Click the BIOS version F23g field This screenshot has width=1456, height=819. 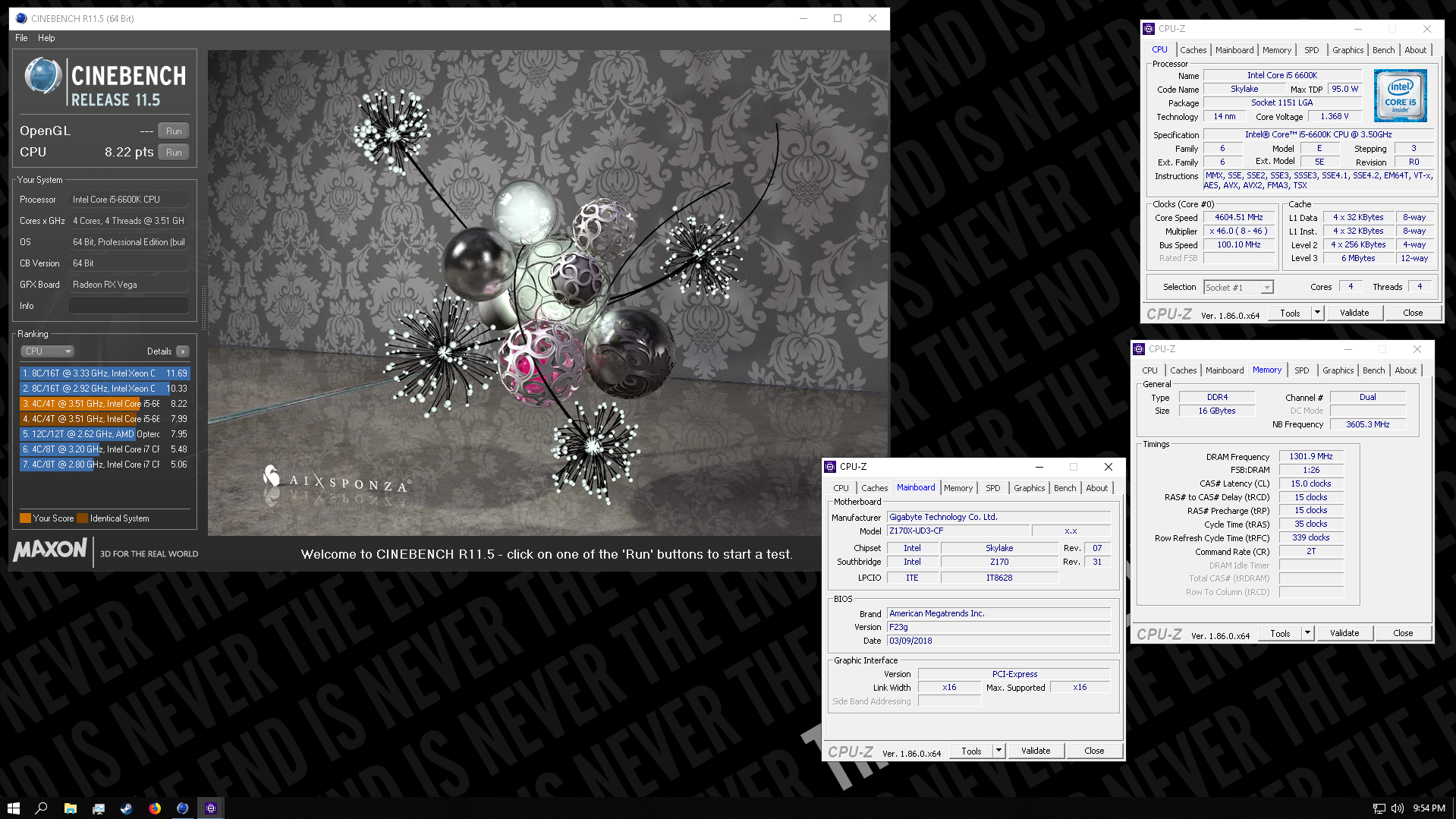pyautogui.click(x=998, y=627)
